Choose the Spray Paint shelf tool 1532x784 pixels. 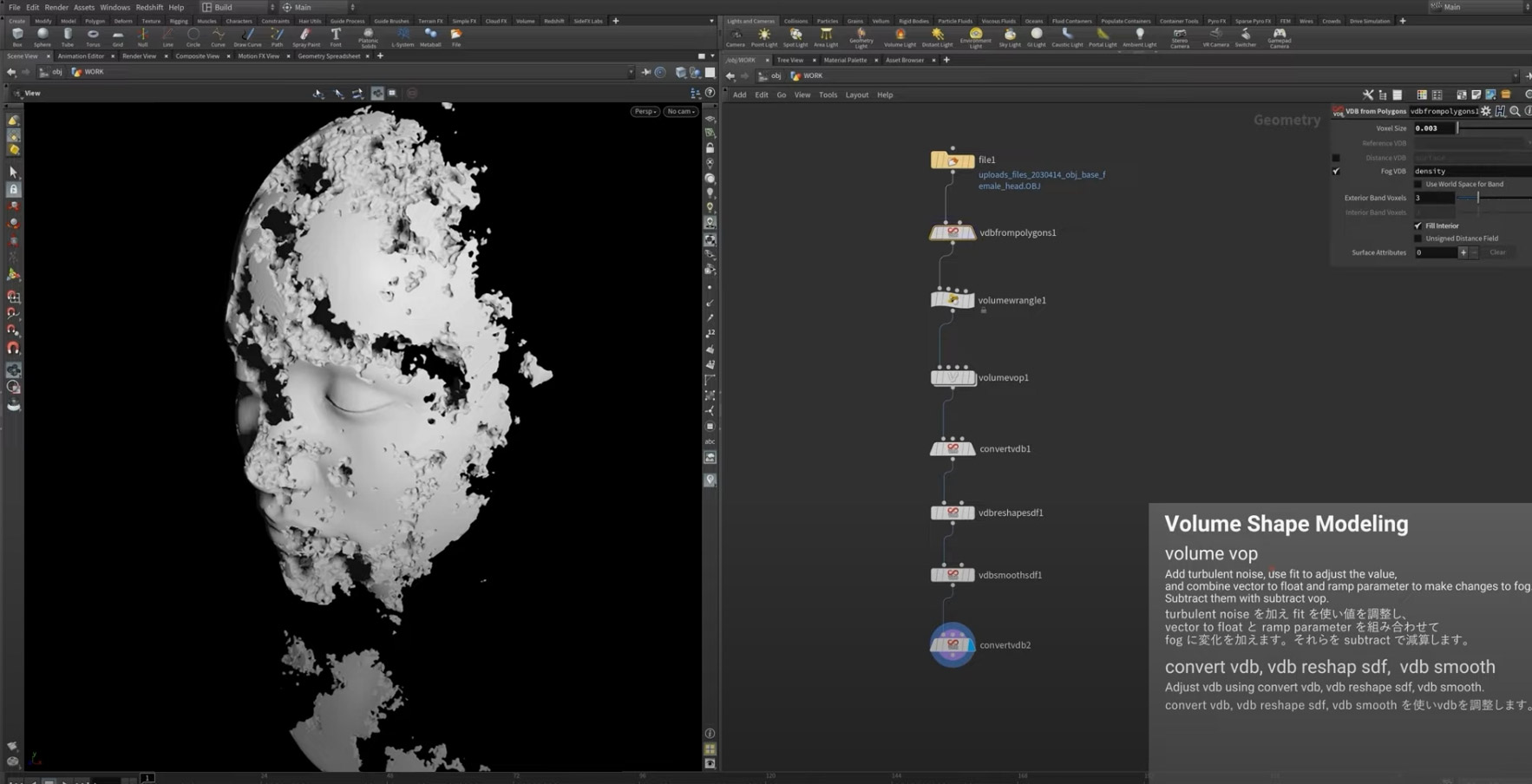pos(305,37)
